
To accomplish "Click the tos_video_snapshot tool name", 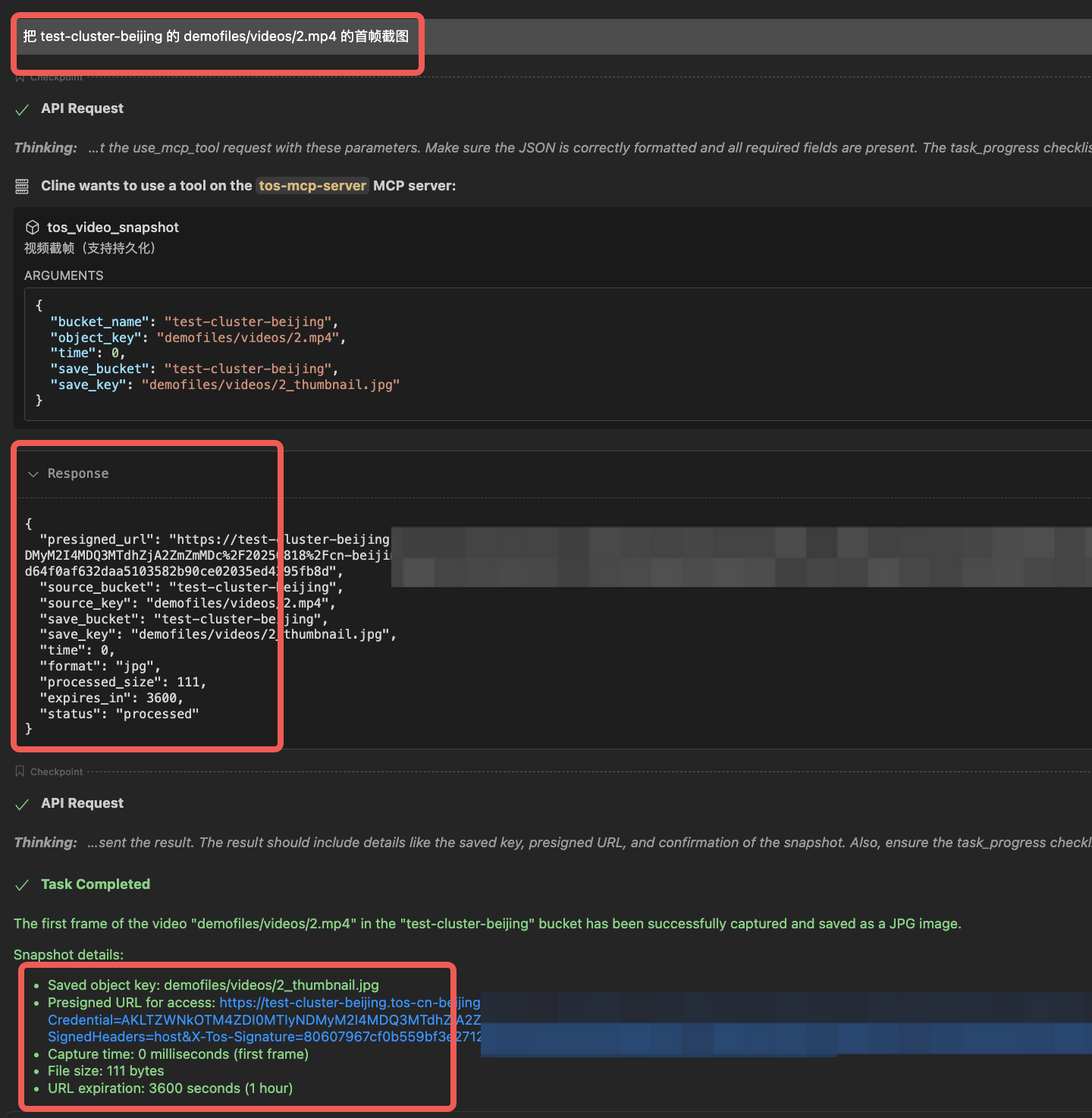I will click(x=113, y=228).
